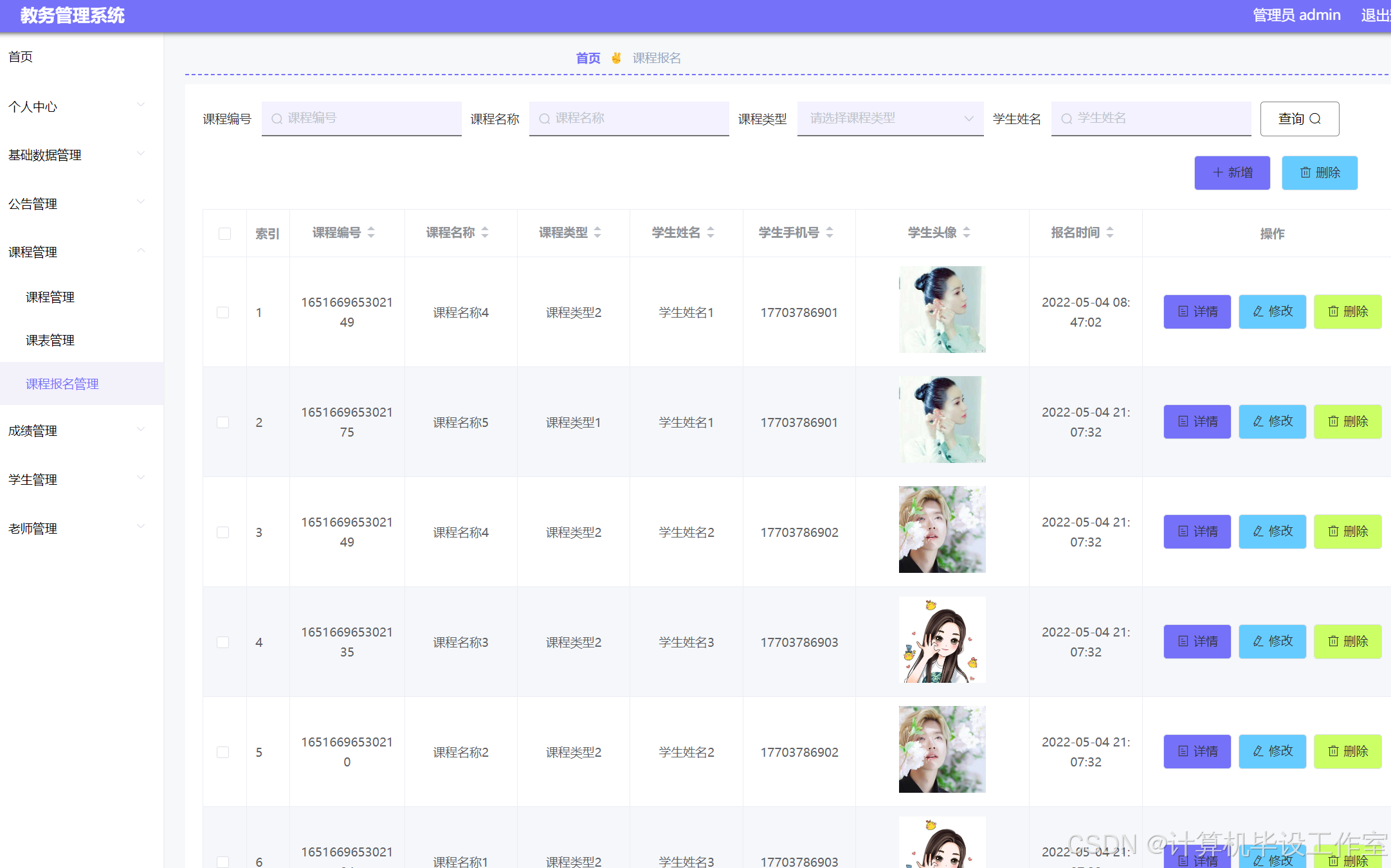Click the 首页 breadcrumb link
1391x868 pixels.
587,58
